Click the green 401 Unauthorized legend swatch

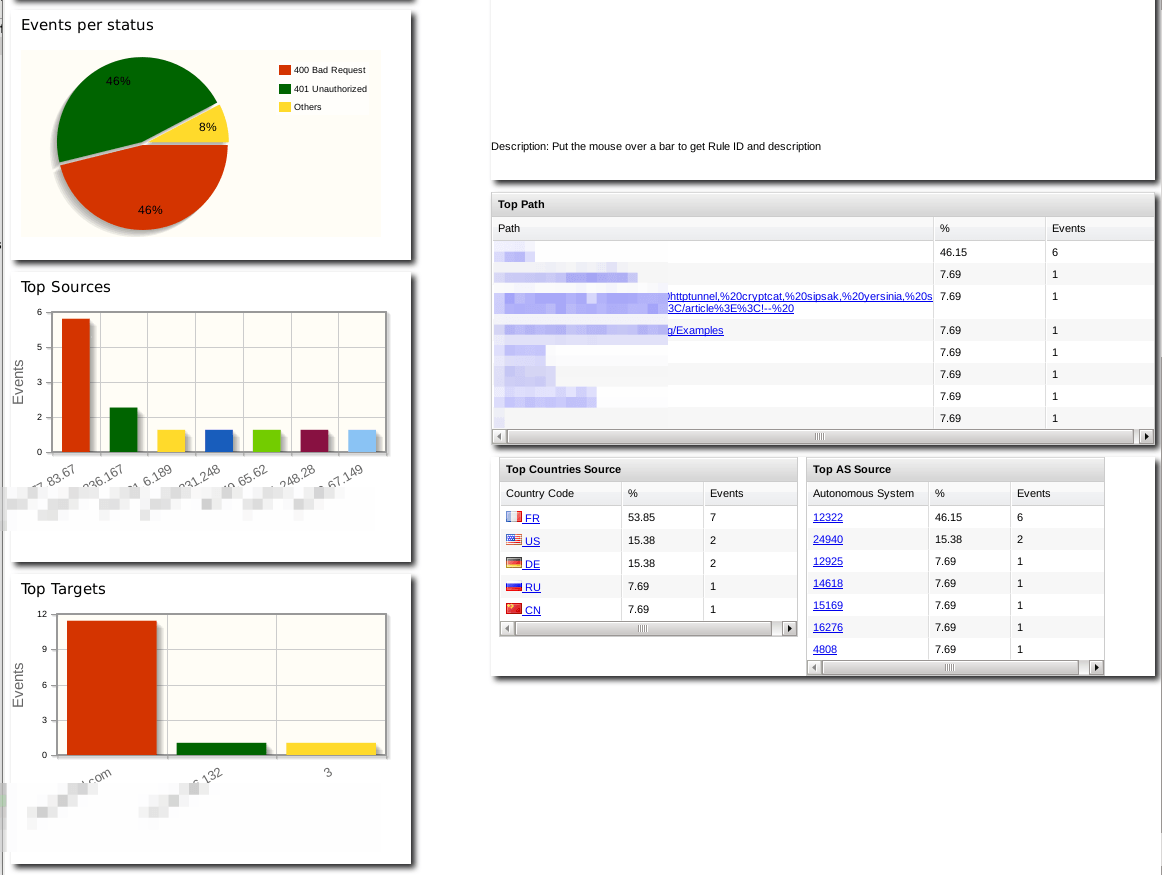tap(285, 89)
